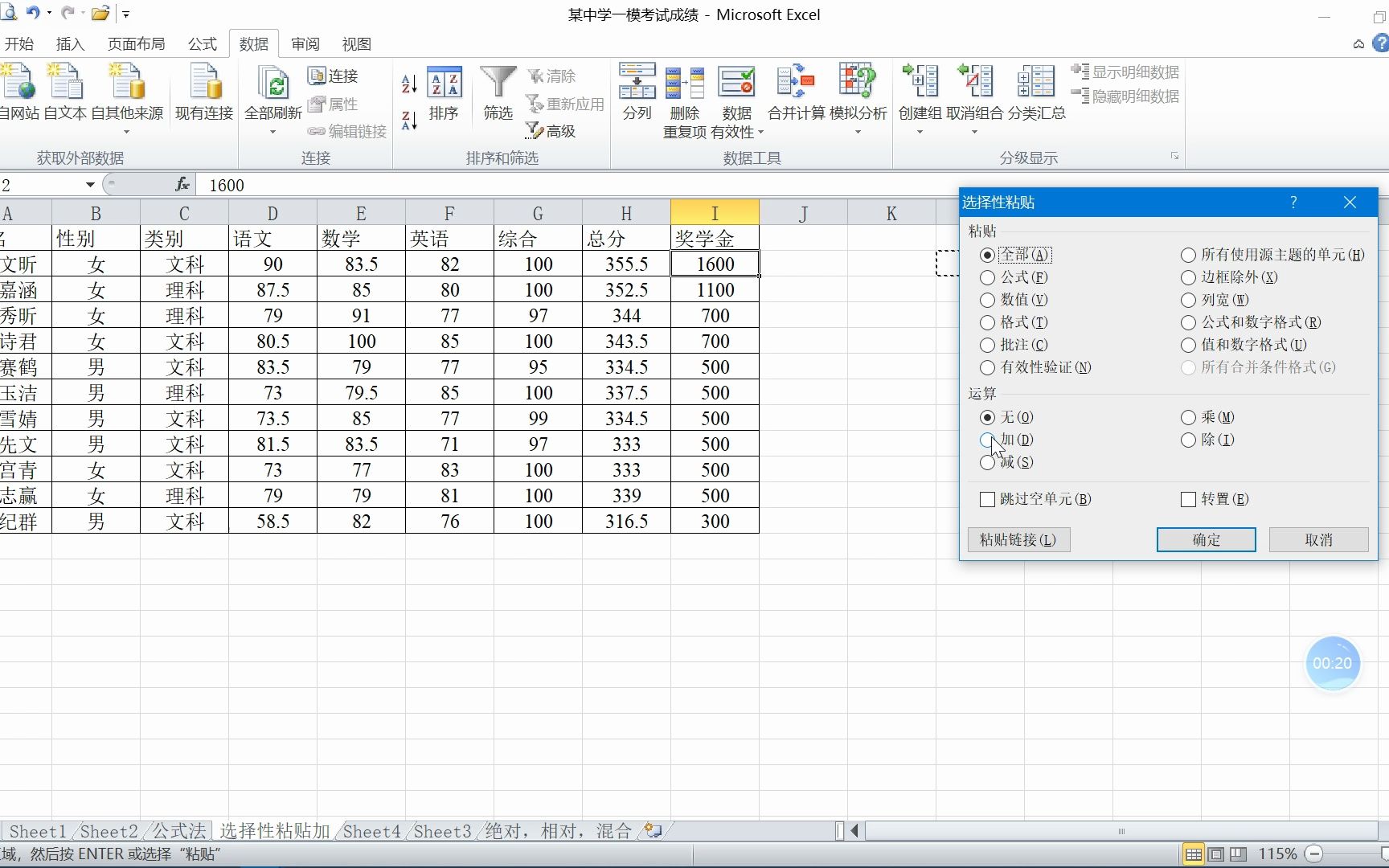Expand Data Validation (有效性) dropdown arrow
This screenshot has height=868, width=1389.
click(760, 132)
